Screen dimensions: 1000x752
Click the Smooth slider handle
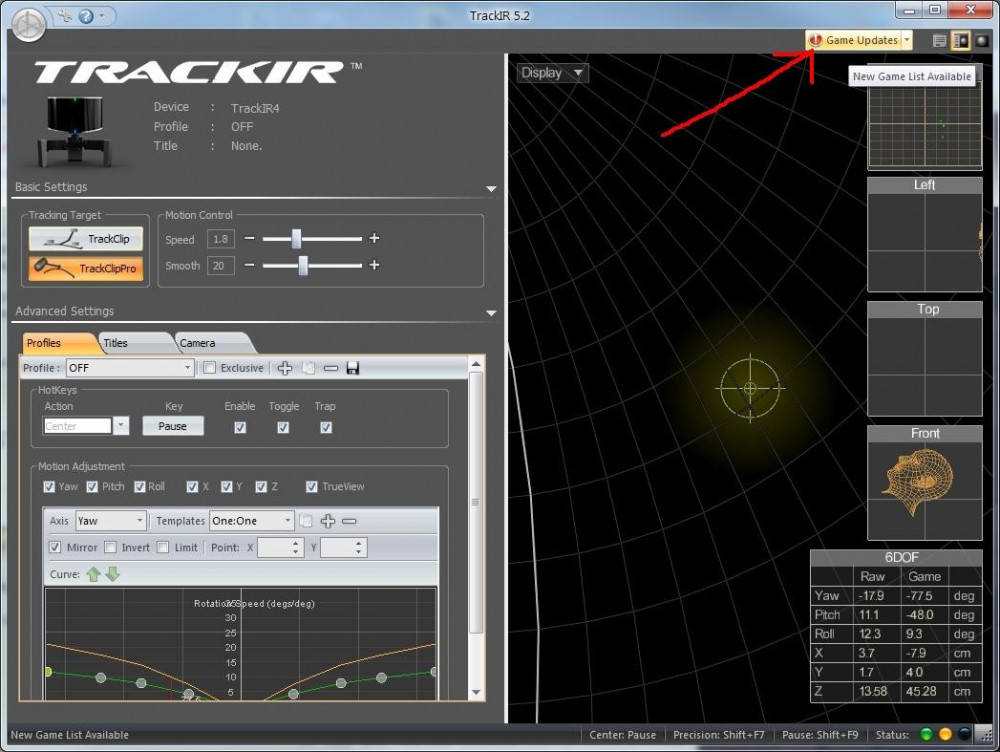(x=302, y=265)
